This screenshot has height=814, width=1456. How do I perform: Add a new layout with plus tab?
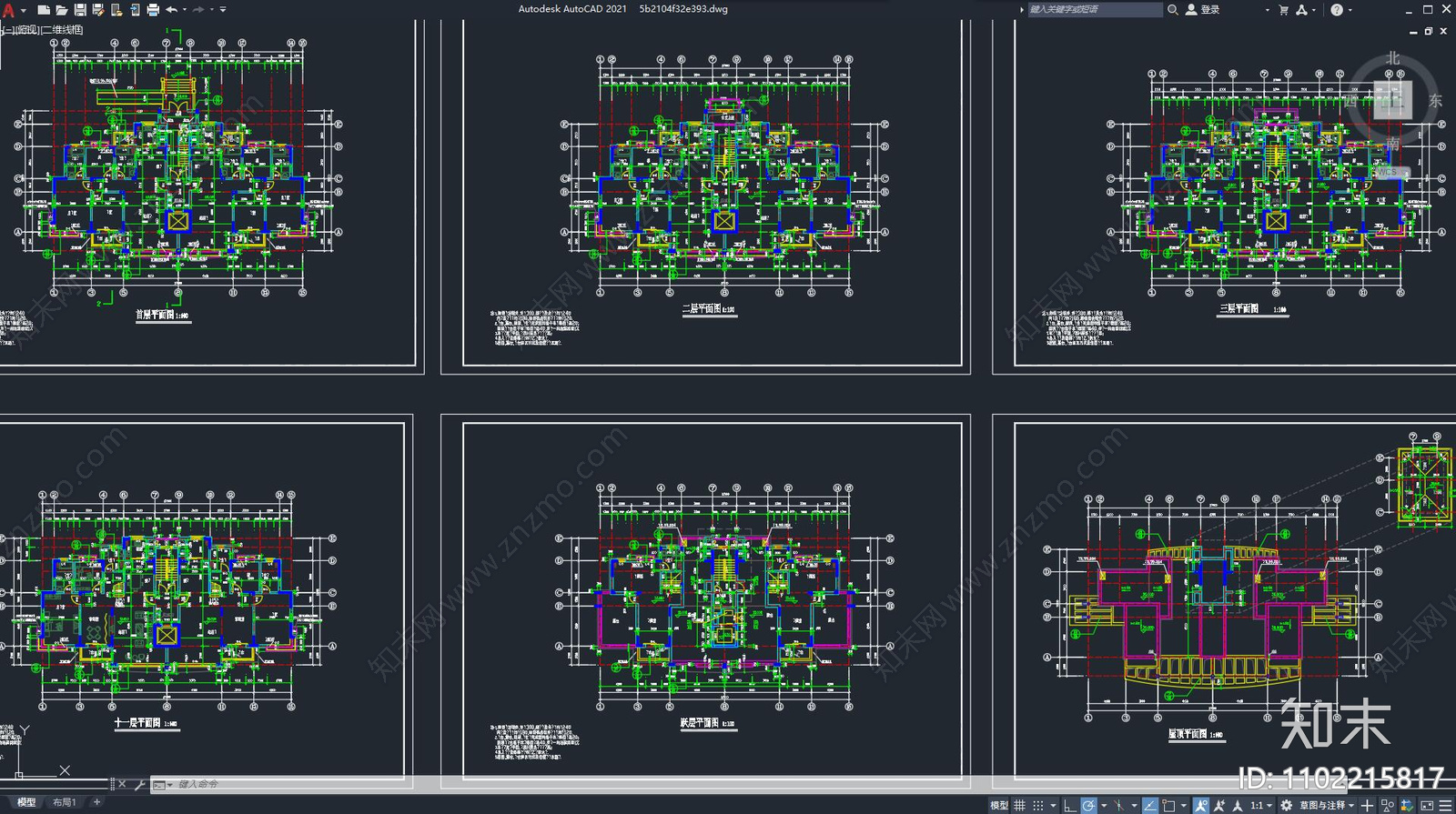tap(96, 802)
